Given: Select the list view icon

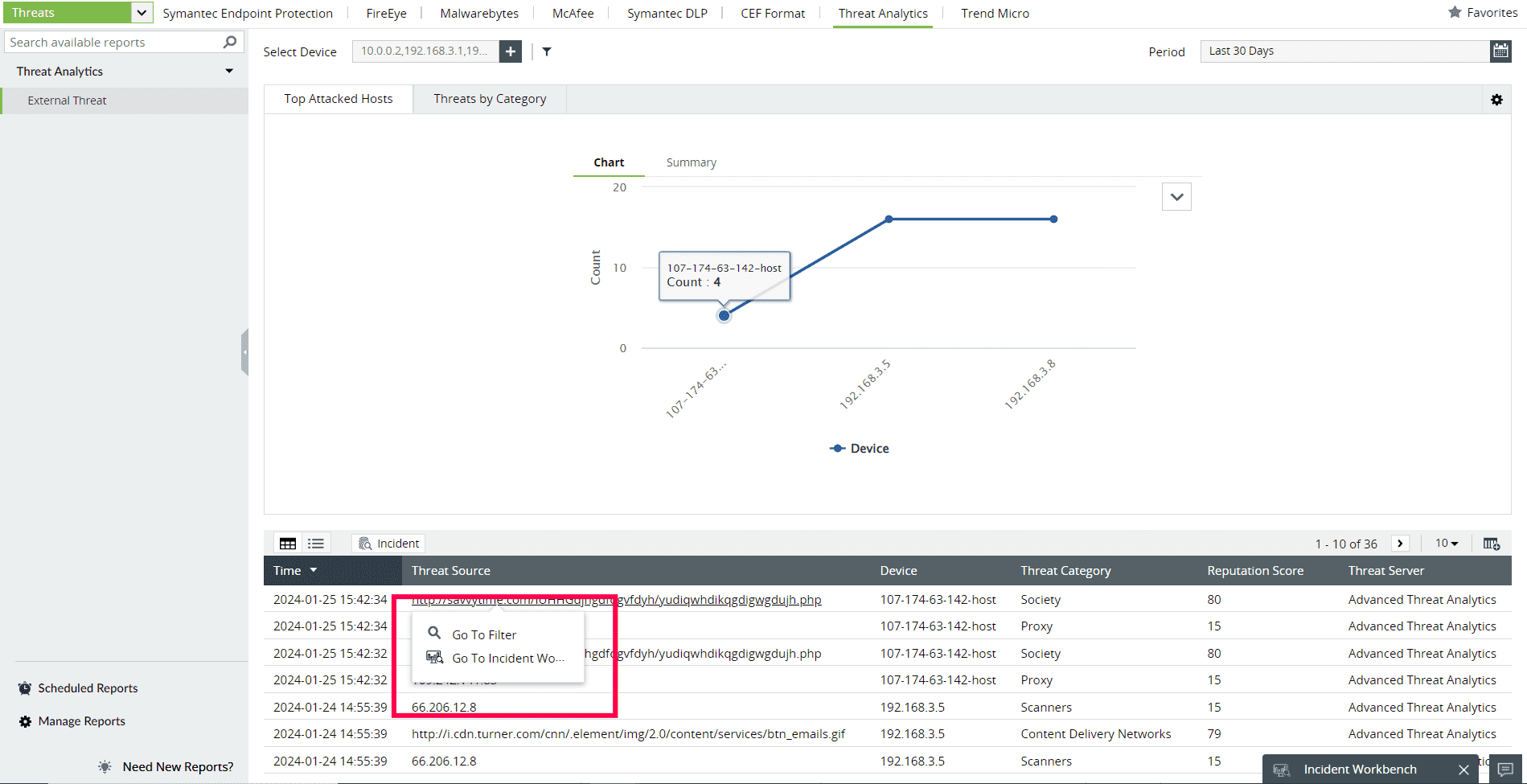Looking at the screenshot, I should tap(315, 543).
